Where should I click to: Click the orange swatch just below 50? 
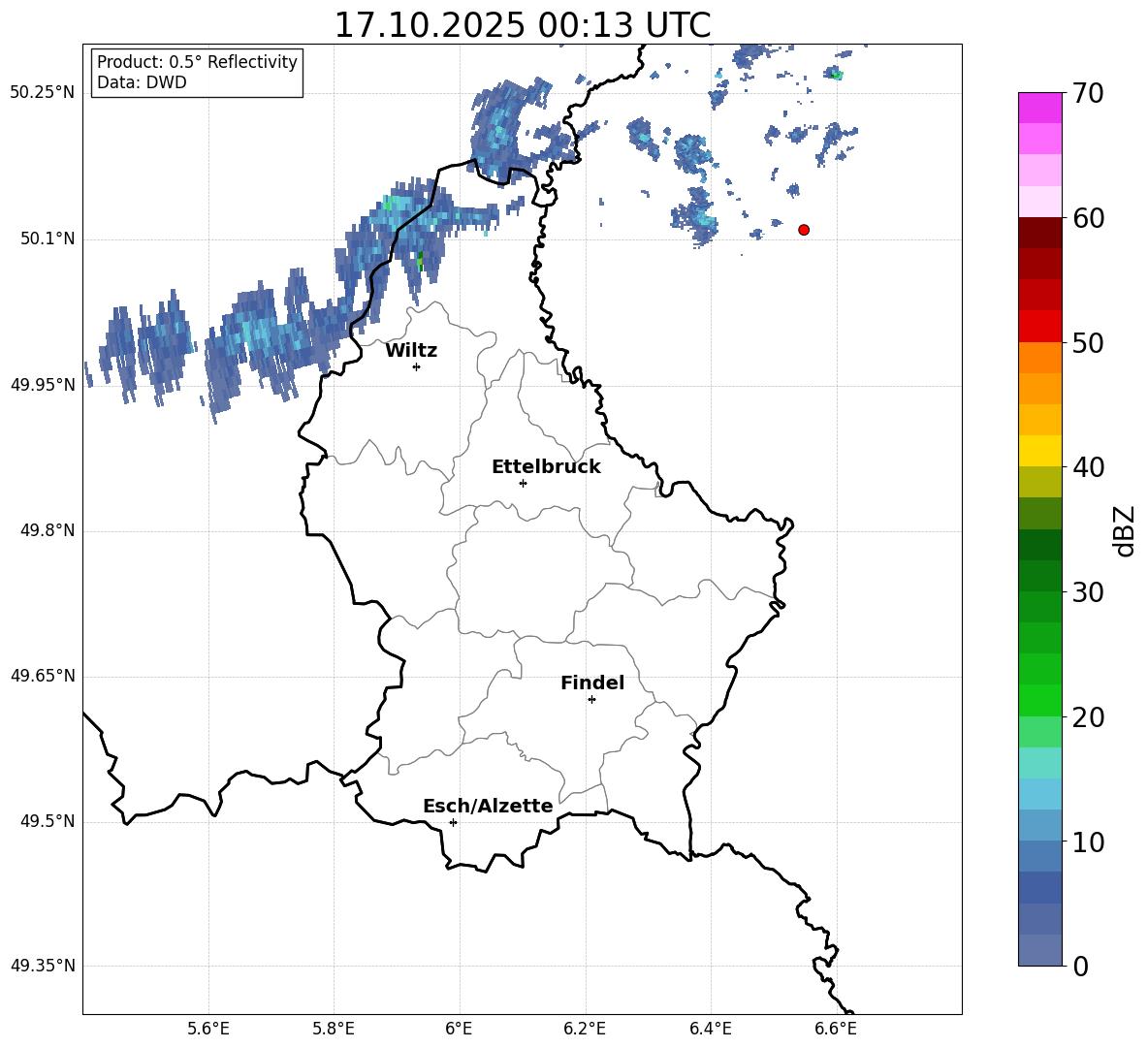pos(1040,358)
